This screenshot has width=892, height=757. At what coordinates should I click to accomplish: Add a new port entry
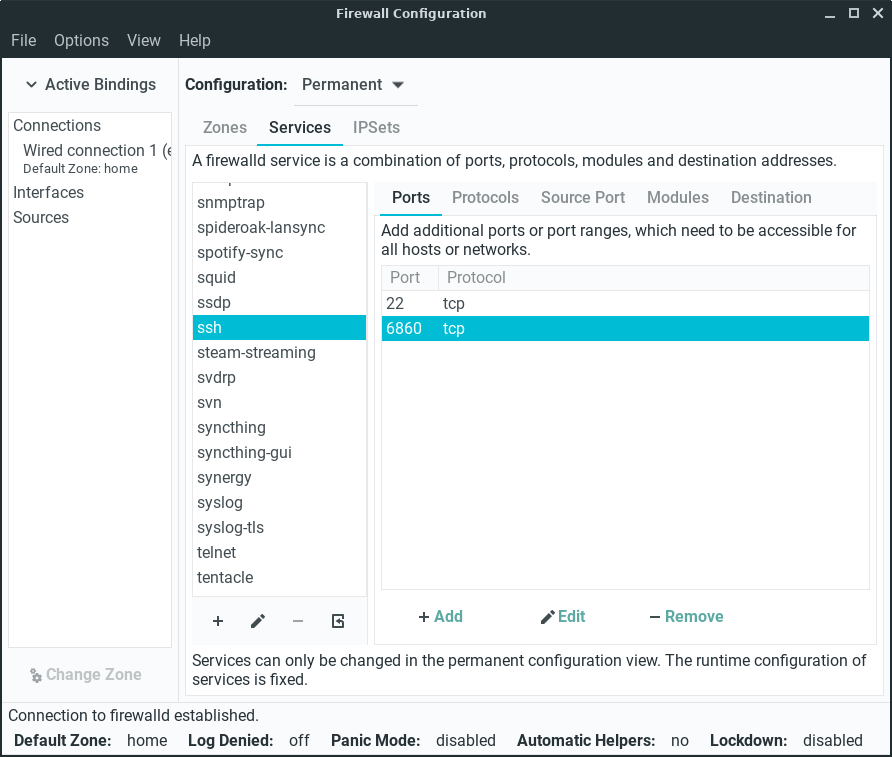tap(440, 616)
